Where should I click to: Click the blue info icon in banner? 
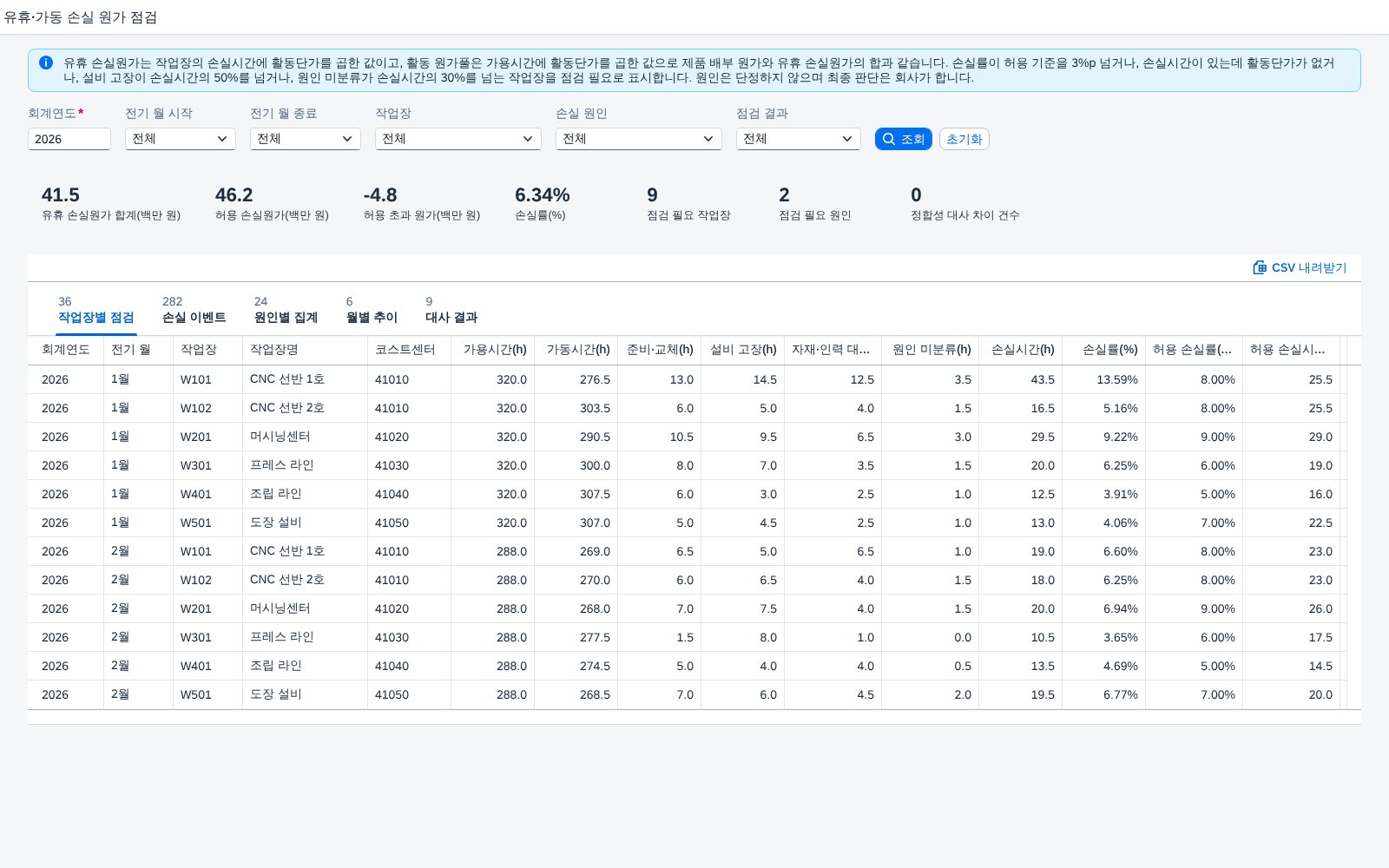46,62
